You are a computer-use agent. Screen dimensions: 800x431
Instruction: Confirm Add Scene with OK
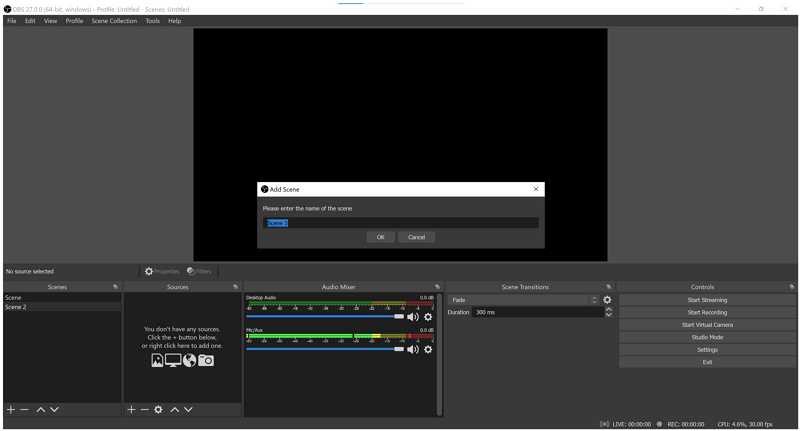[380, 237]
